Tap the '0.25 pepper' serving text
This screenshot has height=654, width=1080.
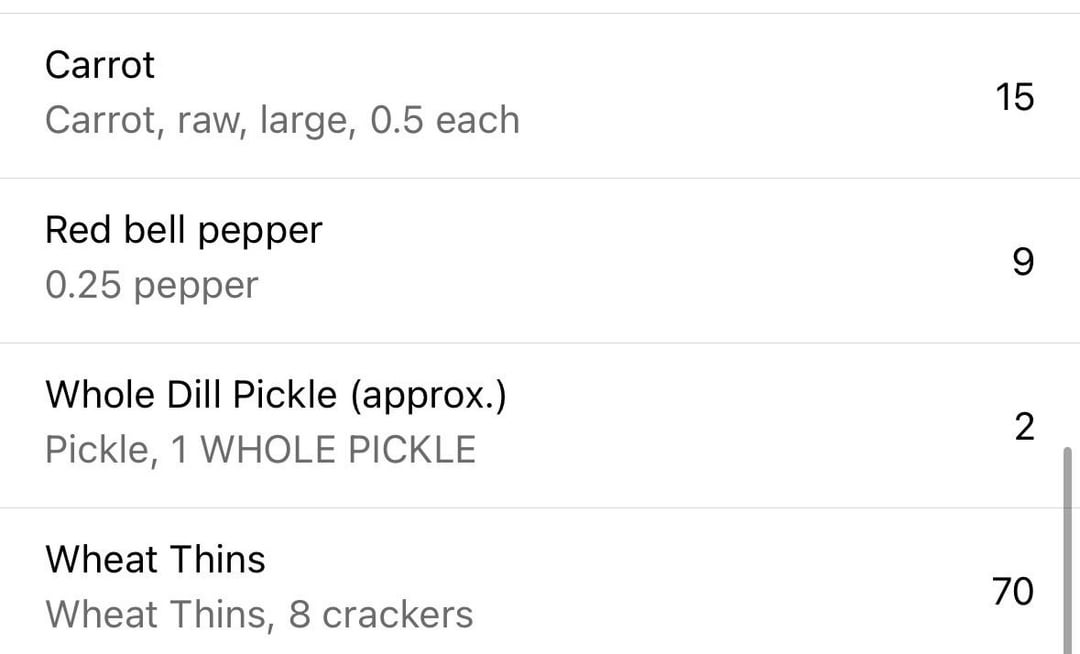152,285
